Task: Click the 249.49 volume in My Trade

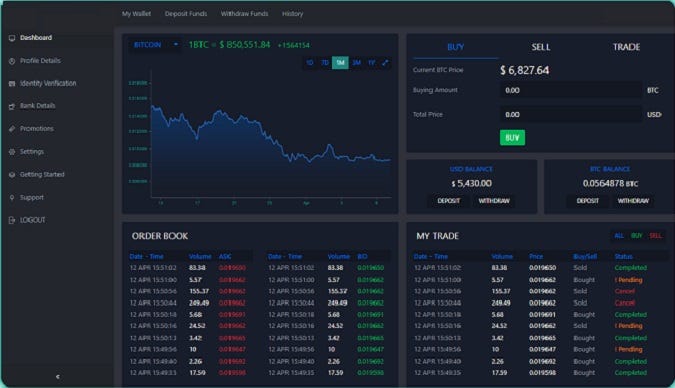Action: pos(501,303)
